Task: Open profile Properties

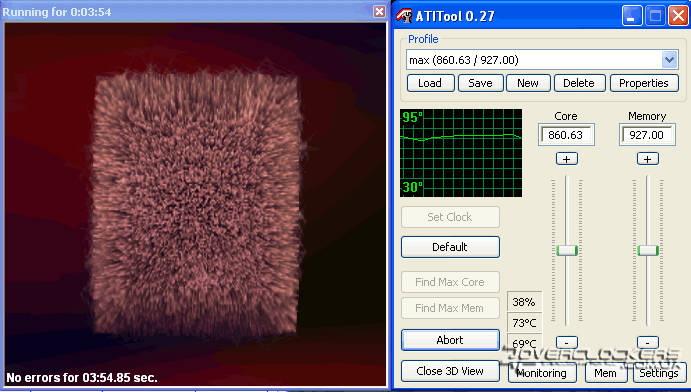Action: [x=644, y=83]
